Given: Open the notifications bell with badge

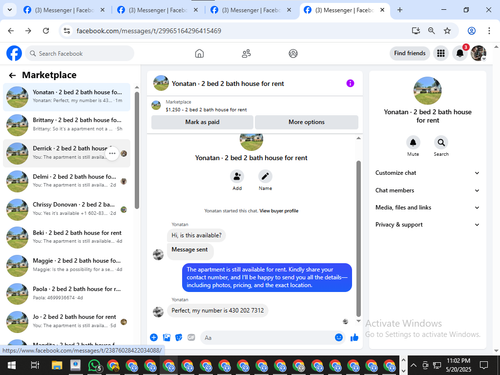Looking at the screenshot, I should (460, 53).
